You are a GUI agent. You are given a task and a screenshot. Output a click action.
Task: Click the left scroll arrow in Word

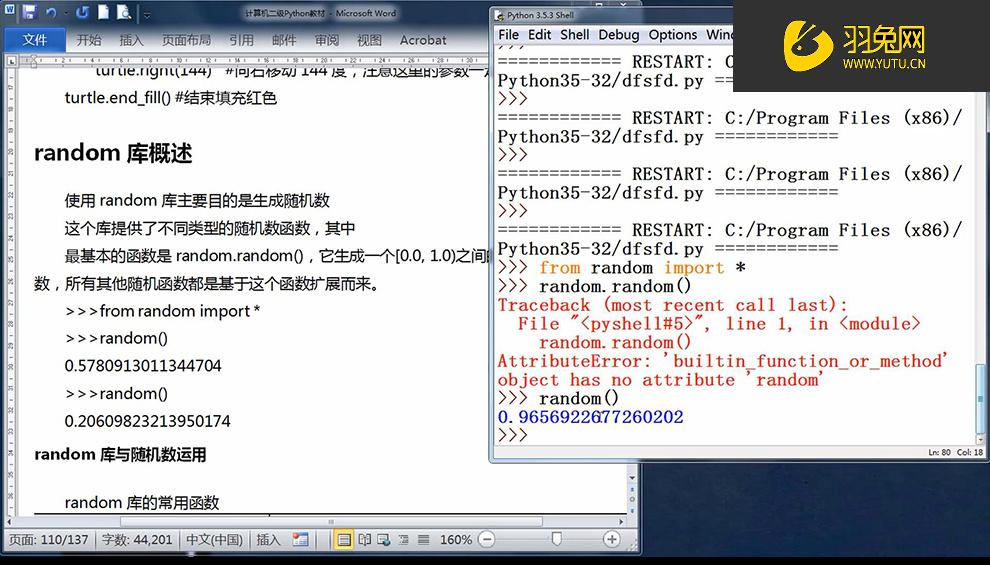tap(9, 522)
